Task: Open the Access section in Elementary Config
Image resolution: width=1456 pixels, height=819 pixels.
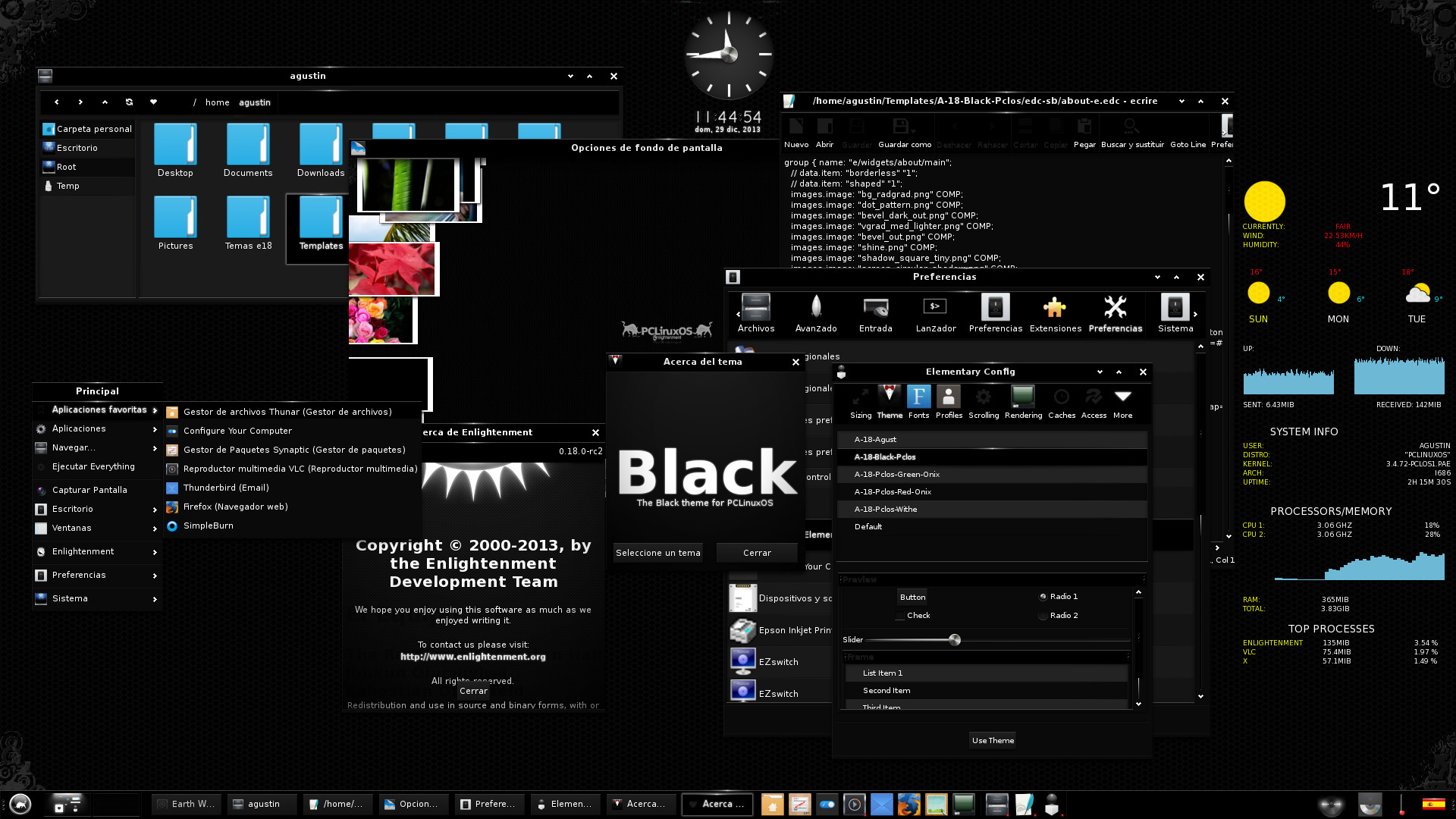Action: tap(1094, 403)
